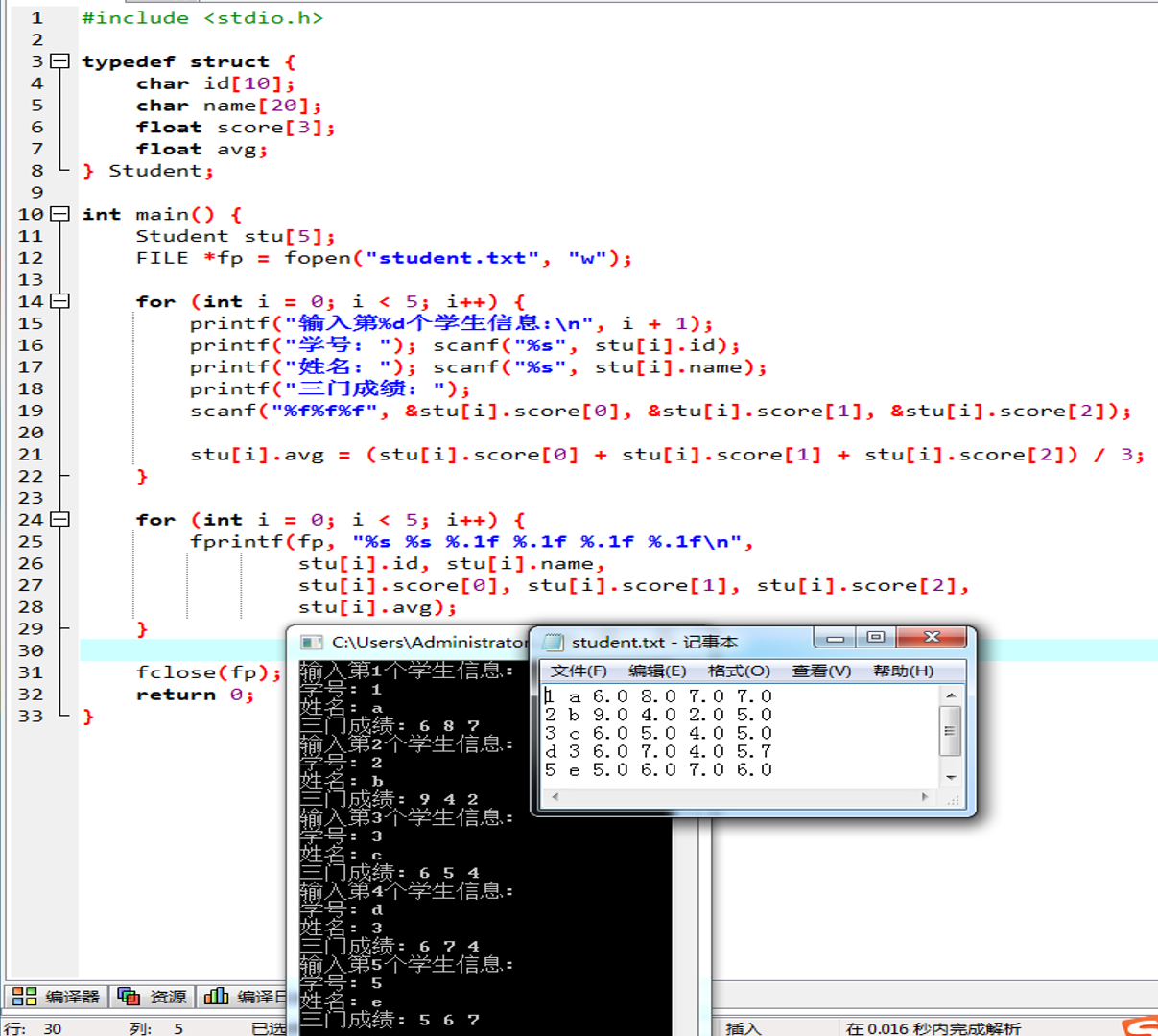Click the 'char name[20];' code line
Viewport: 1158px width, 1036px height.
[x=229, y=106]
